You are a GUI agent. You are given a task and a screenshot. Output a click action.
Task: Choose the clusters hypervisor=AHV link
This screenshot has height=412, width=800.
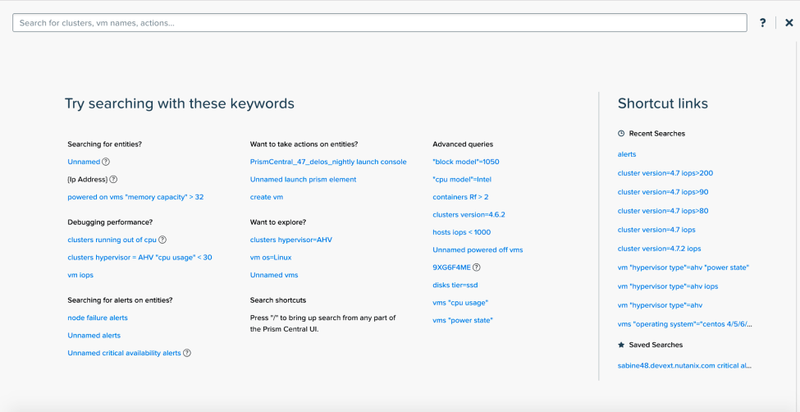point(291,240)
